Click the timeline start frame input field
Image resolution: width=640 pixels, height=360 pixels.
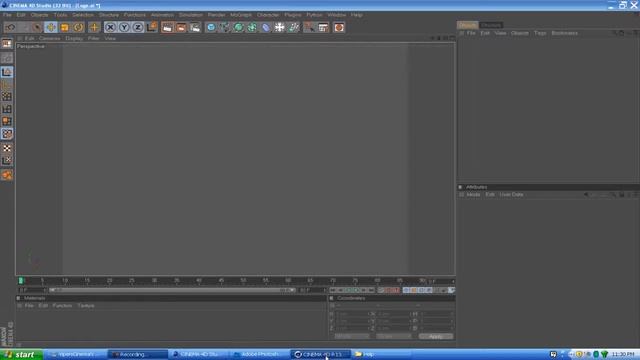click(32, 290)
